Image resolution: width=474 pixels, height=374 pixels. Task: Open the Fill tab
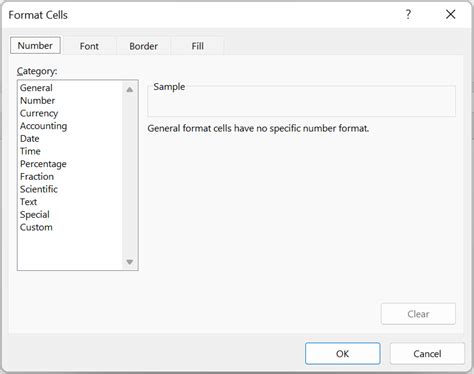(x=197, y=46)
